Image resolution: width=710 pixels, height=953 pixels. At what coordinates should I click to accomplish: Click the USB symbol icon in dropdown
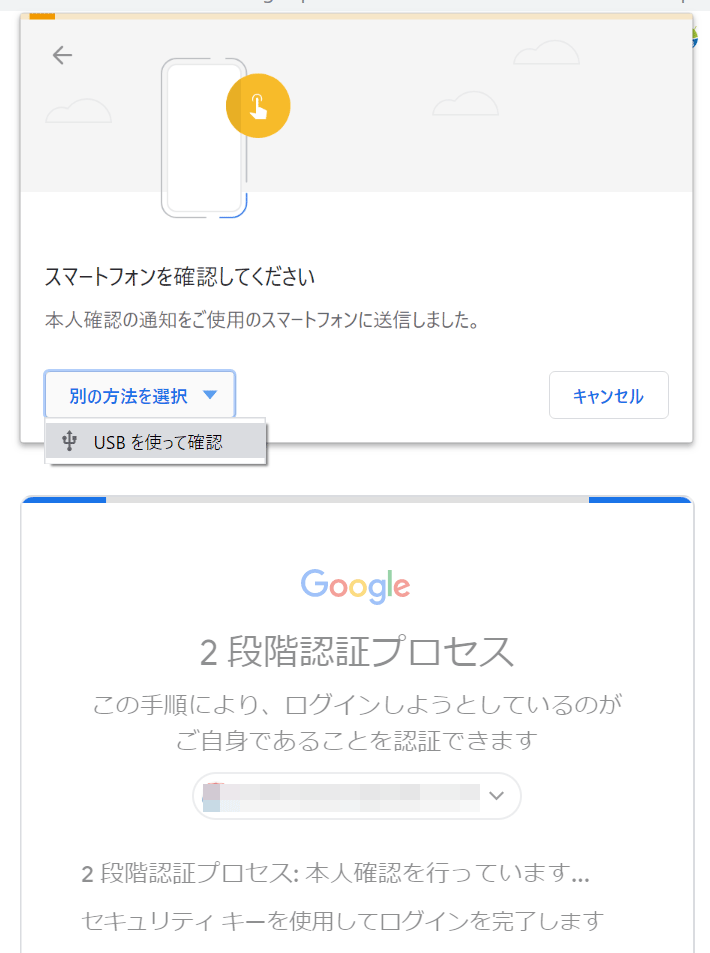click(x=69, y=441)
